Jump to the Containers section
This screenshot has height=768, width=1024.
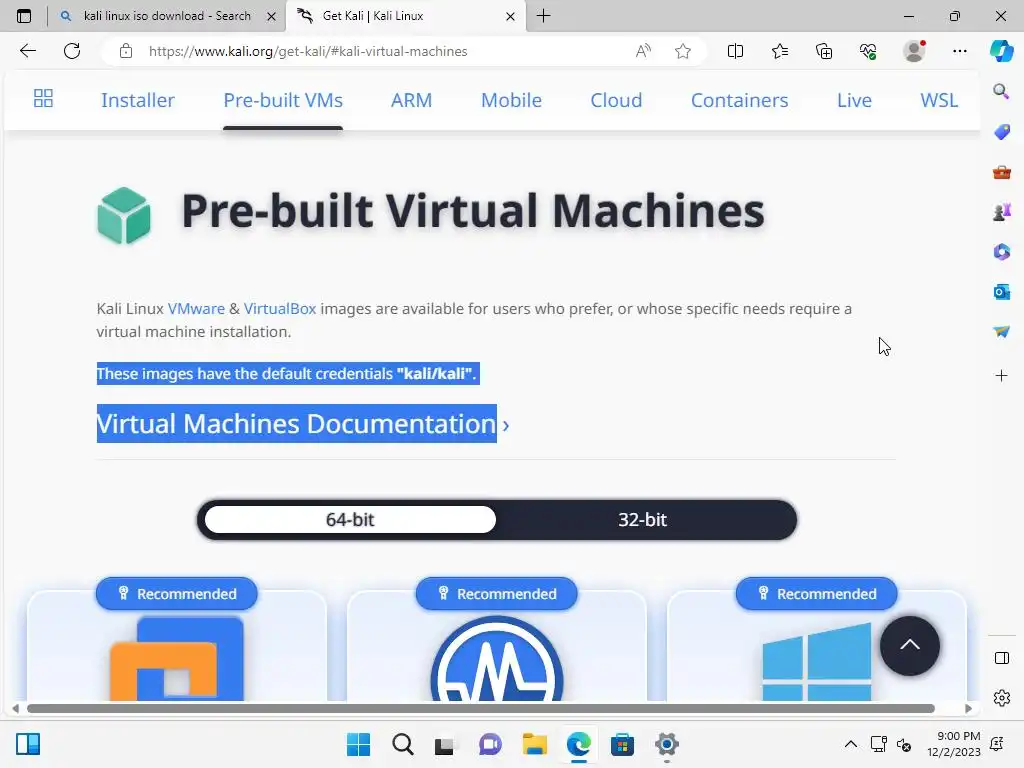point(739,100)
